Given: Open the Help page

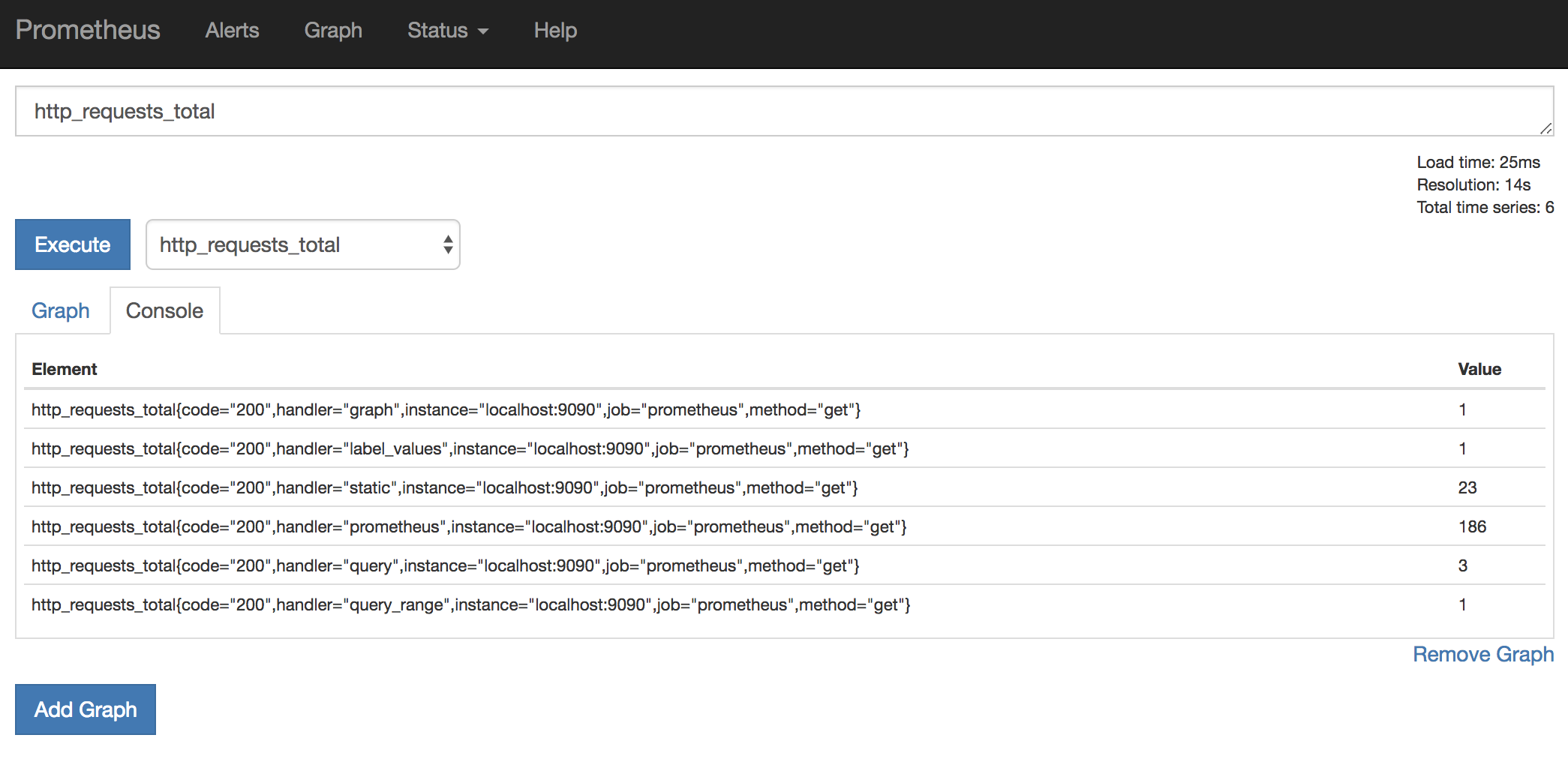Looking at the screenshot, I should (x=555, y=30).
